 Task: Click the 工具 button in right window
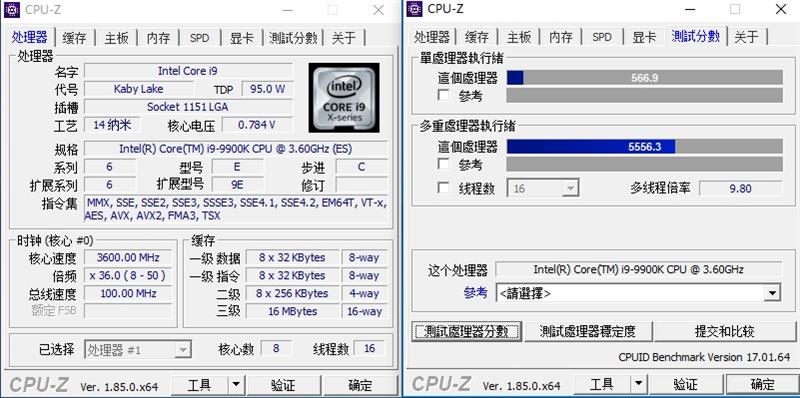(x=602, y=384)
